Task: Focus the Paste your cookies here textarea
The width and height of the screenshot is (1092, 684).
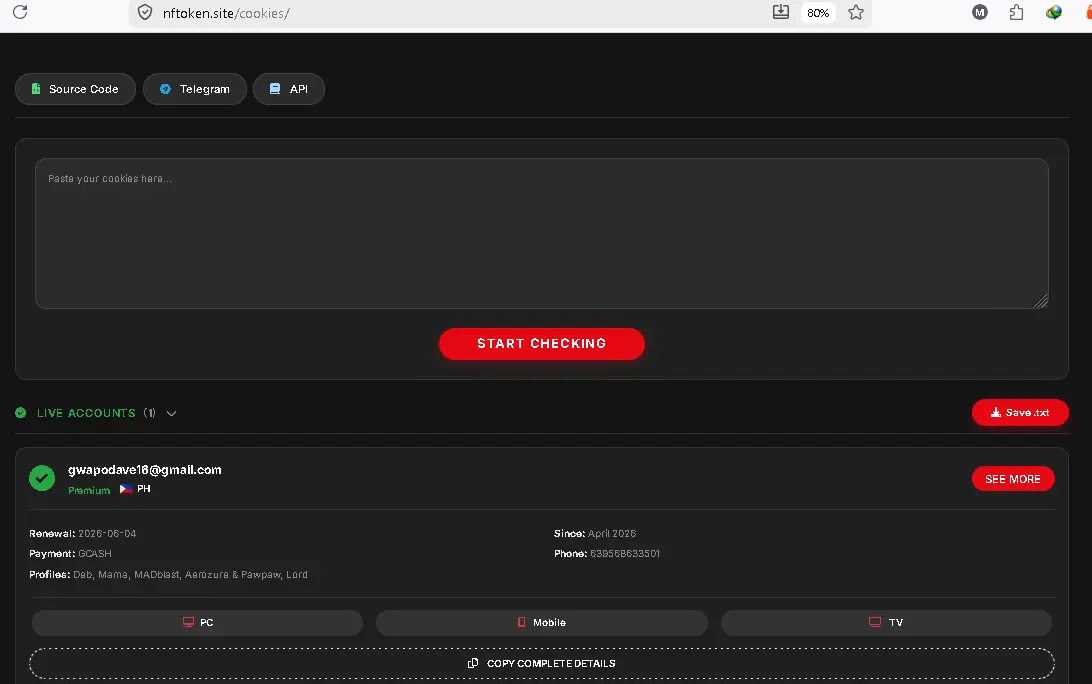Action: pos(542,233)
